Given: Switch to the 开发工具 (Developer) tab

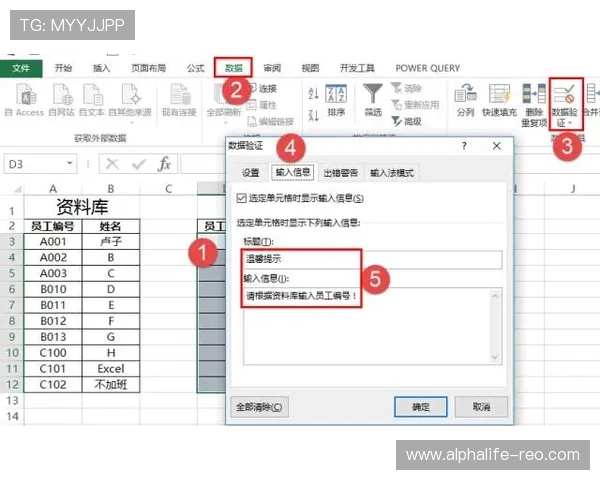Looking at the screenshot, I should tap(357, 68).
